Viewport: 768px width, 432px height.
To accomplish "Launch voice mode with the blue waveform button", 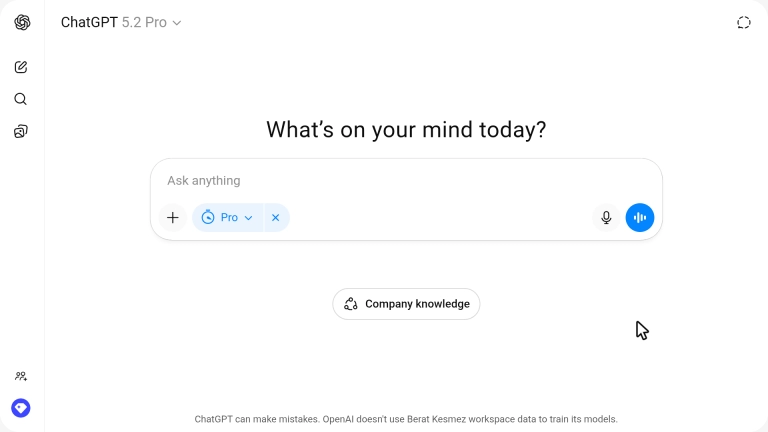I will coord(640,217).
